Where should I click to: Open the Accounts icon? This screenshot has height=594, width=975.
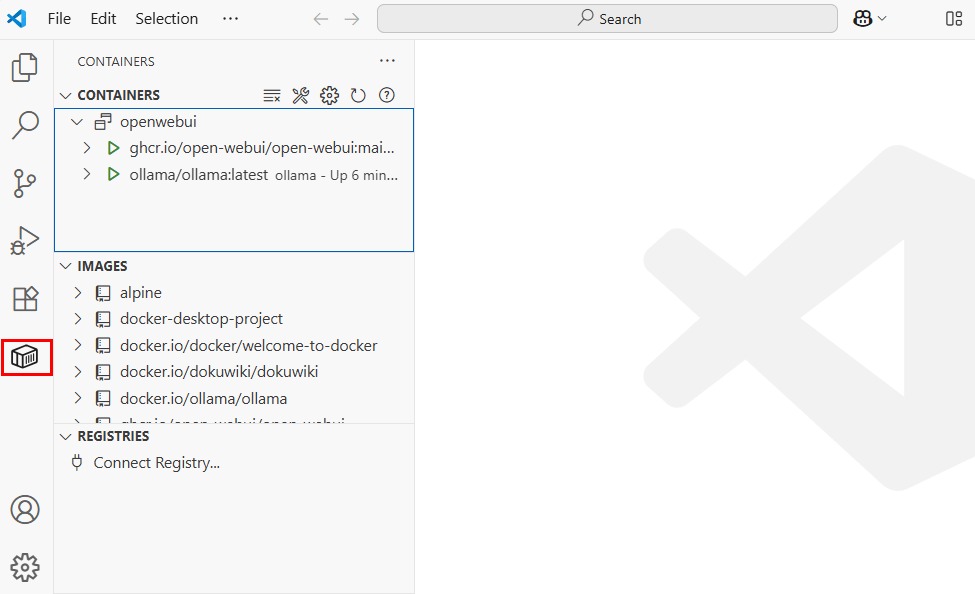[x=25, y=509]
